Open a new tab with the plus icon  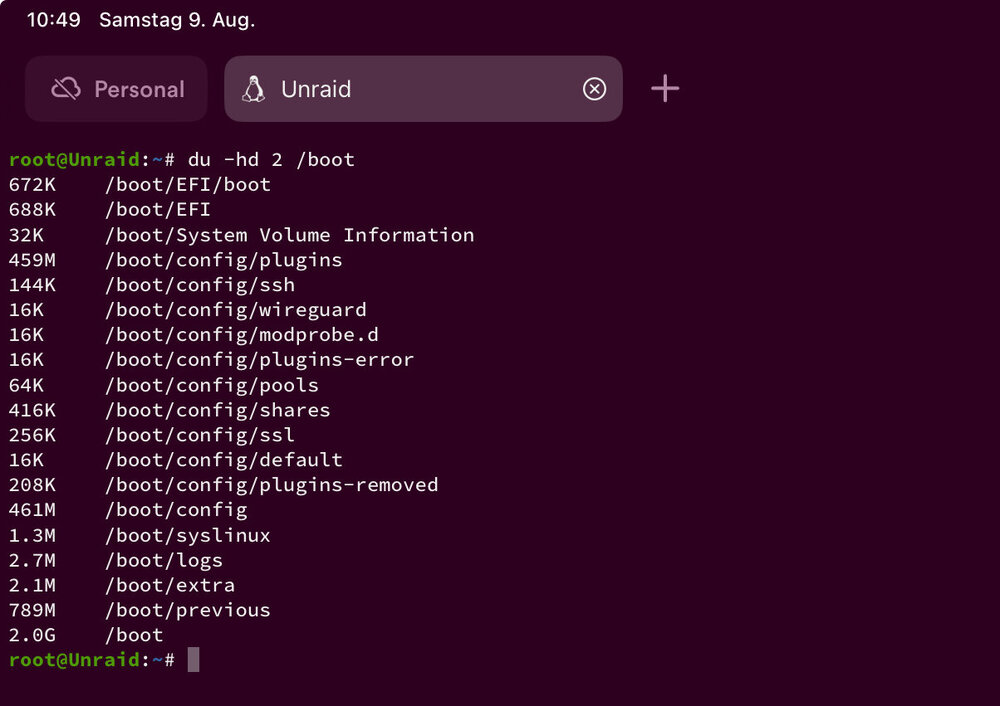click(665, 88)
